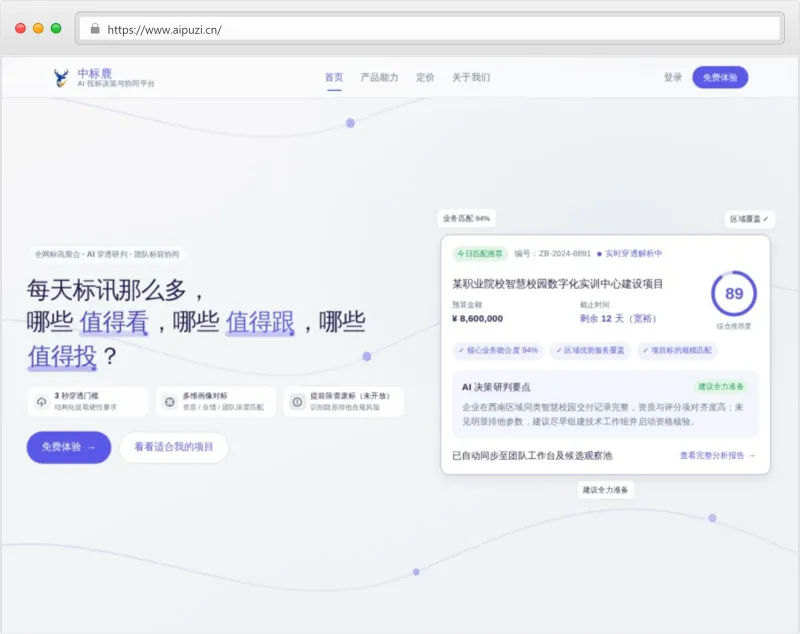
Task: Click the green maximize window button
Action: (56, 29)
